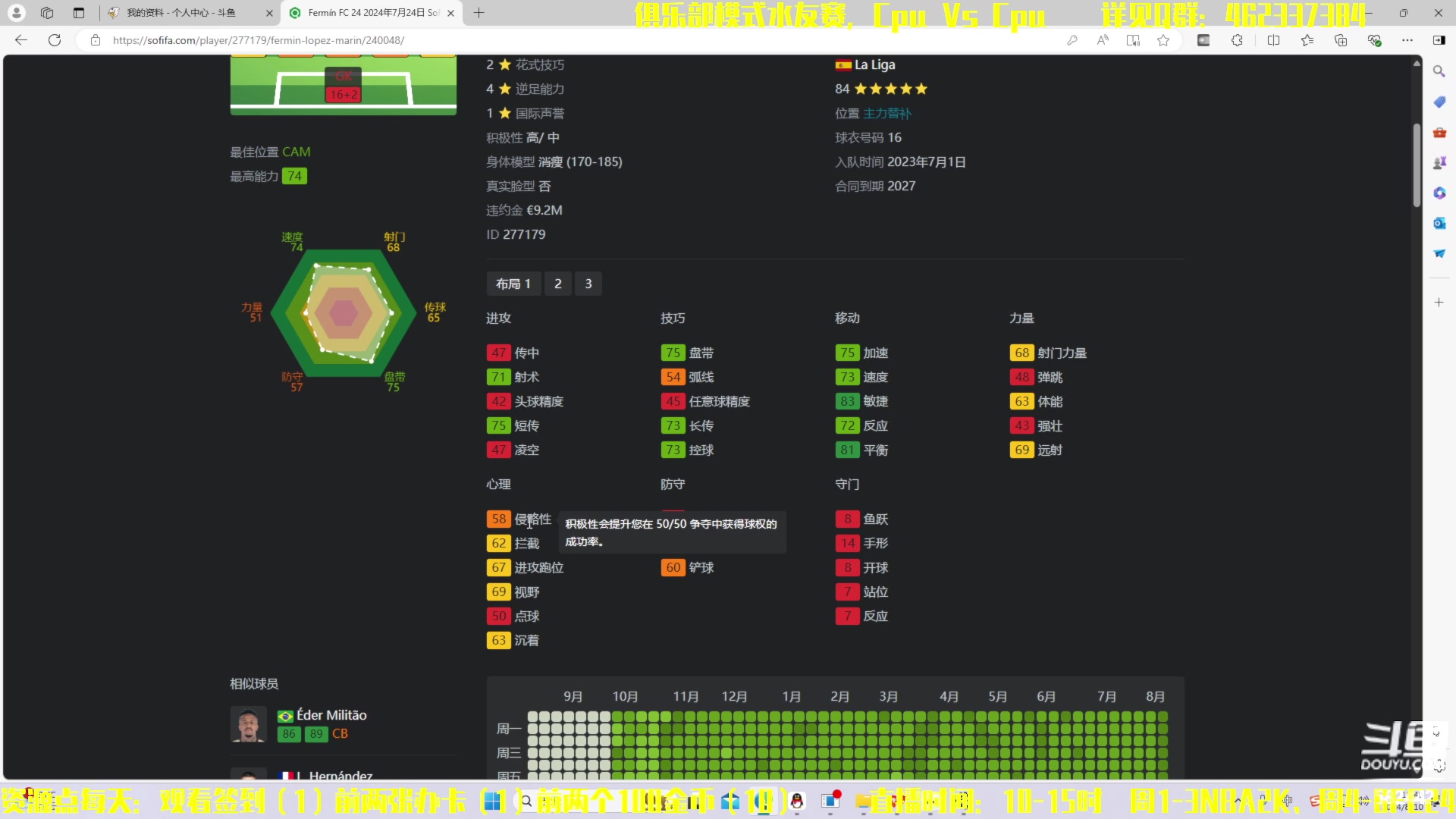
Task: Click the 侵略性 attribute label
Action: (533, 519)
